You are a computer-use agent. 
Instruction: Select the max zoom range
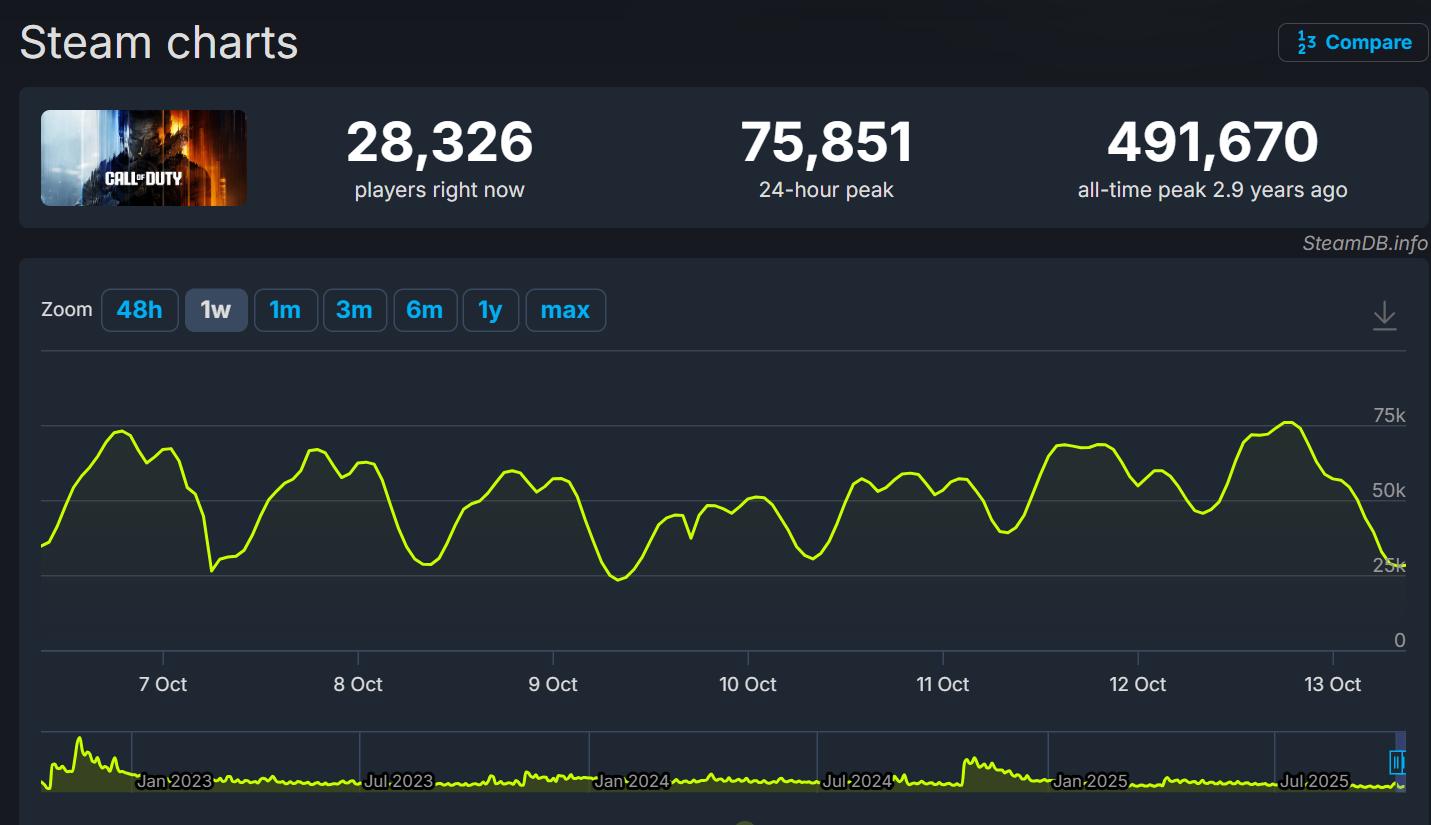[565, 310]
